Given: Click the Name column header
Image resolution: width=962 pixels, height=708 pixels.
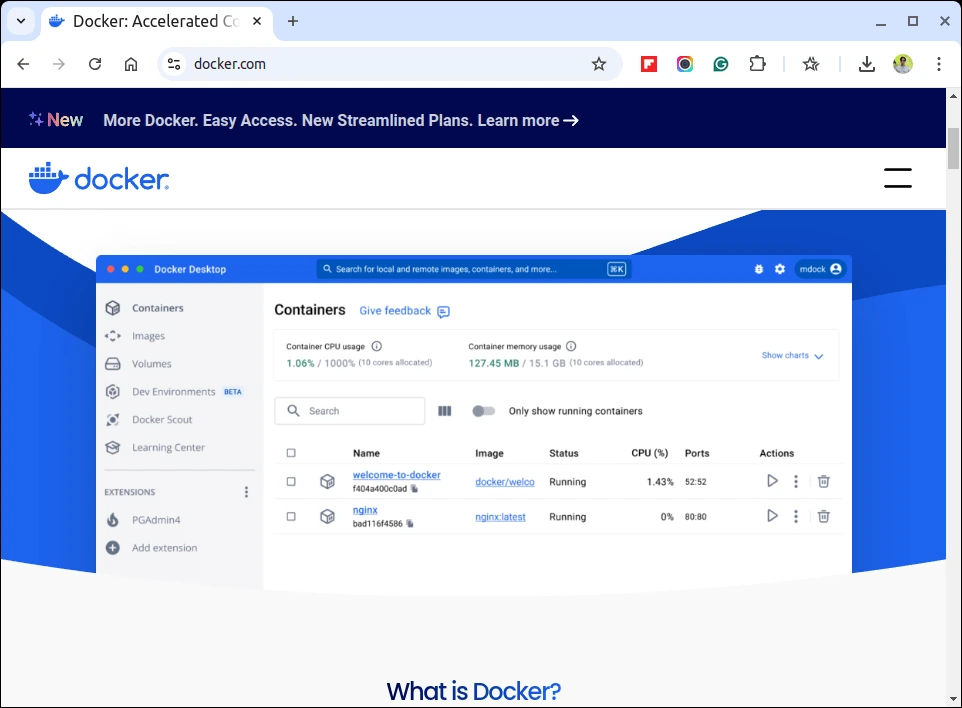Looking at the screenshot, I should point(366,453).
